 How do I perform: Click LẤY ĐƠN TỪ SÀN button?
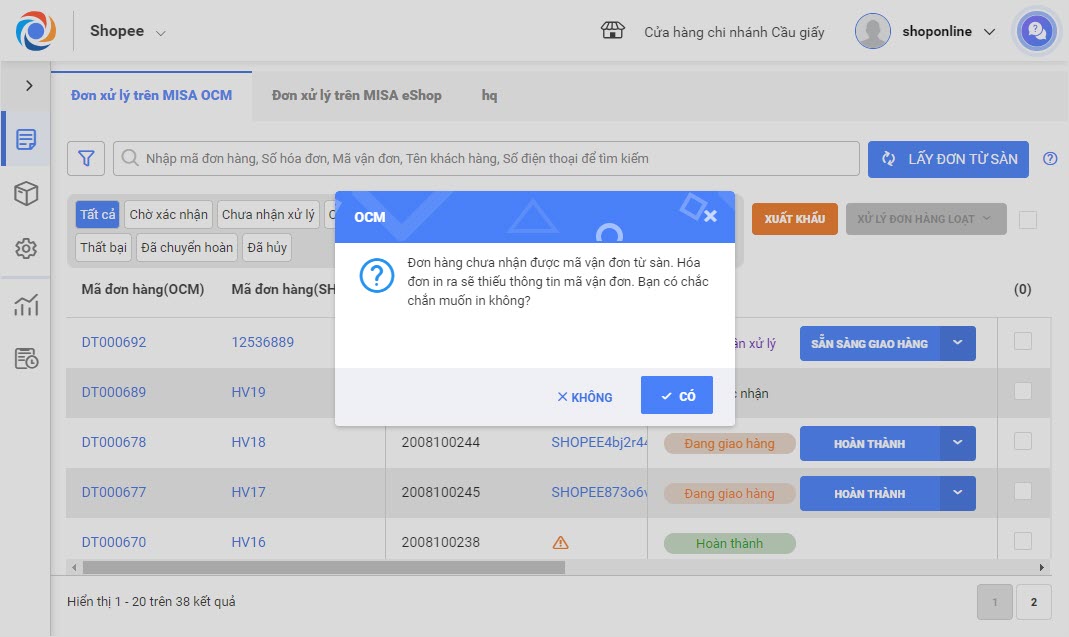tap(948, 159)
